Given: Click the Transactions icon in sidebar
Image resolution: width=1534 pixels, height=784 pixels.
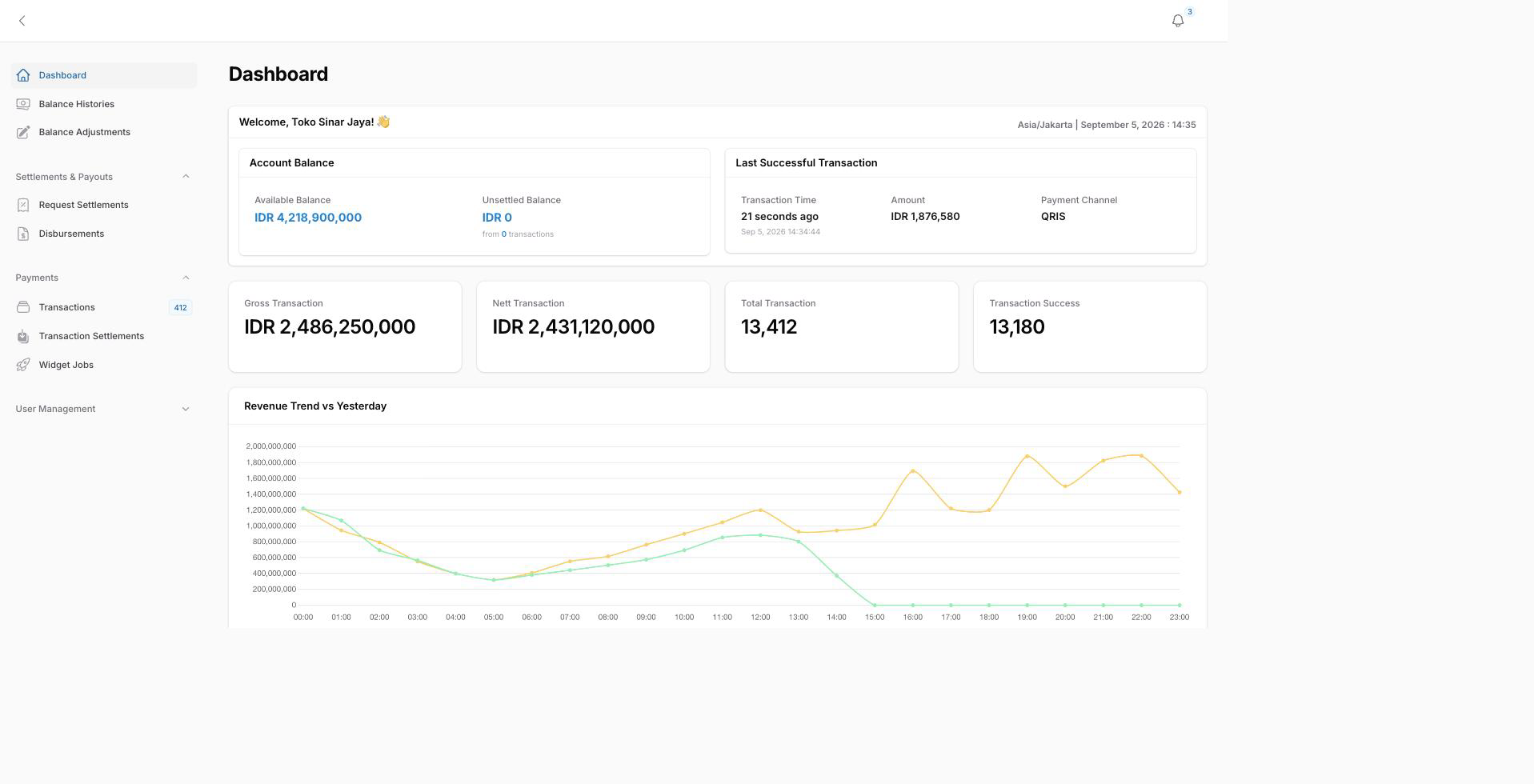Looking at the screenshot, I should (x=23, y=307).
